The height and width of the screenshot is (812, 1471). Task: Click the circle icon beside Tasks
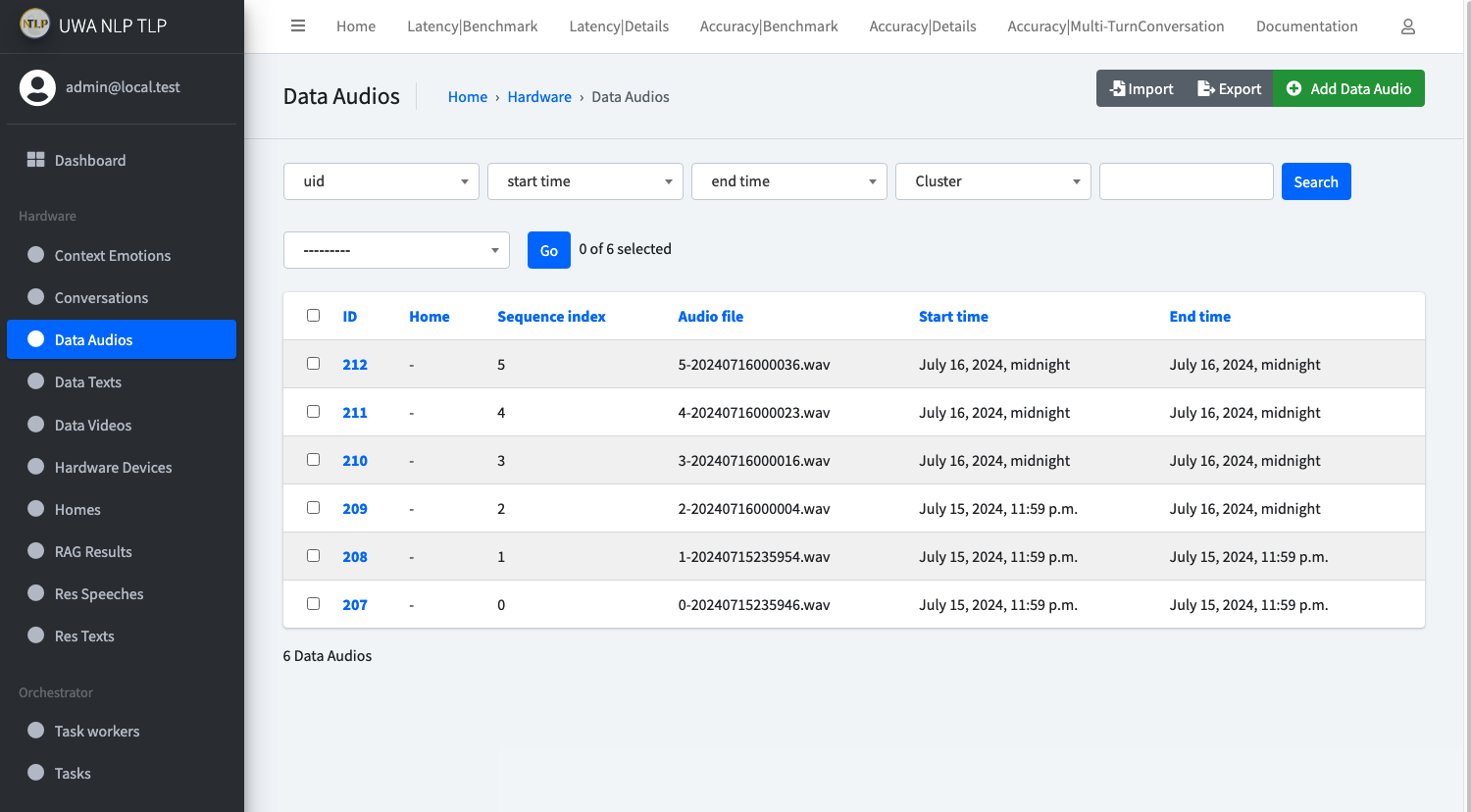pyautogui.click(x=36, y=773)
